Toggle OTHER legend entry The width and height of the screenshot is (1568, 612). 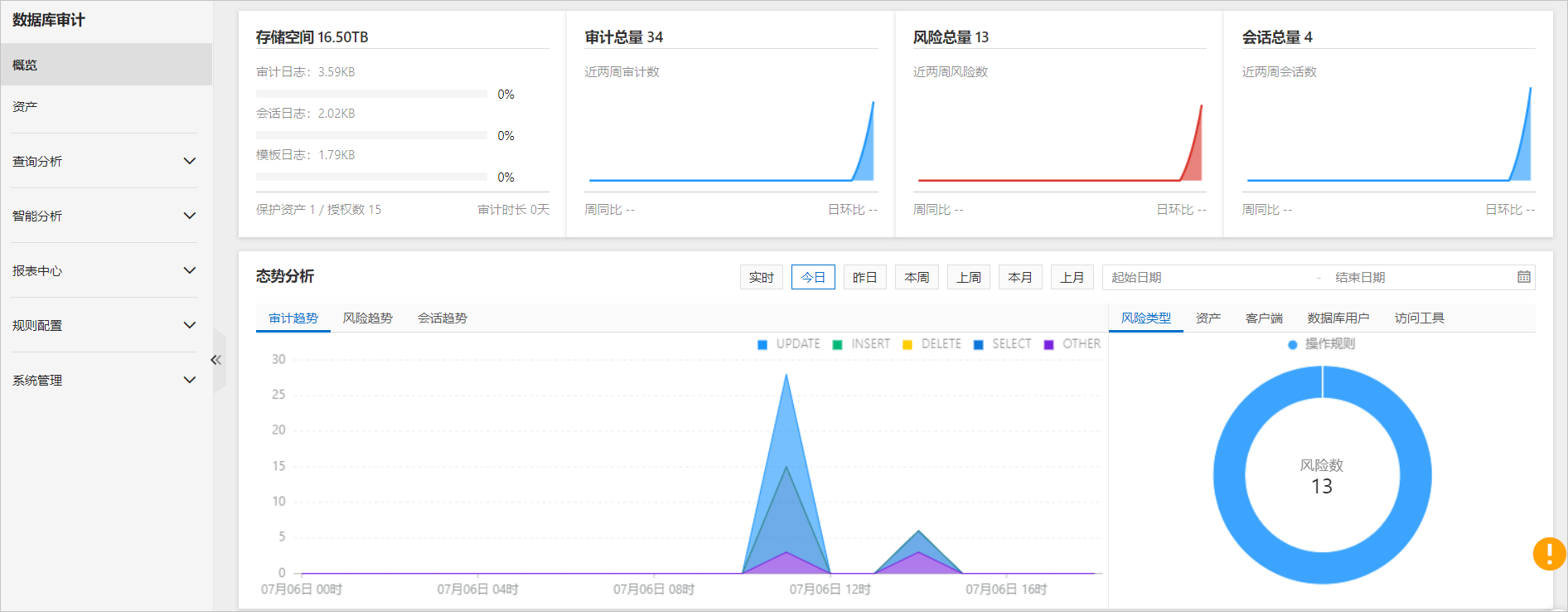[x=1072, y=344]
